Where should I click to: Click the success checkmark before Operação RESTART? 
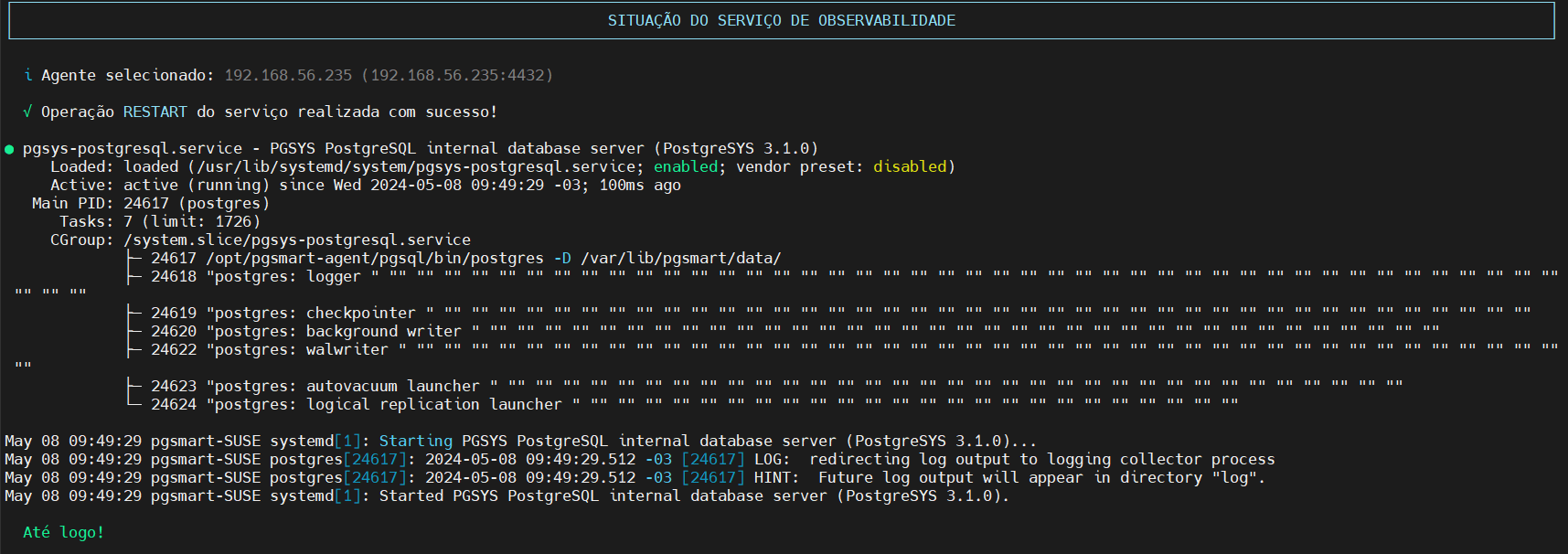(27, 112)
